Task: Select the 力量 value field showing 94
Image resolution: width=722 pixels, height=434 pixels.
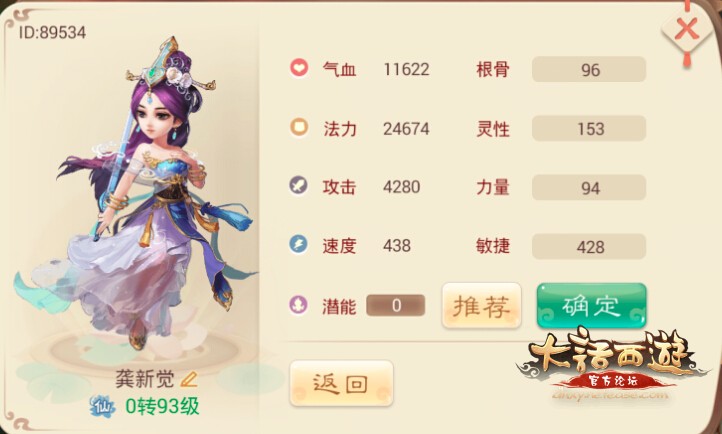Action: tap(589, 187)
